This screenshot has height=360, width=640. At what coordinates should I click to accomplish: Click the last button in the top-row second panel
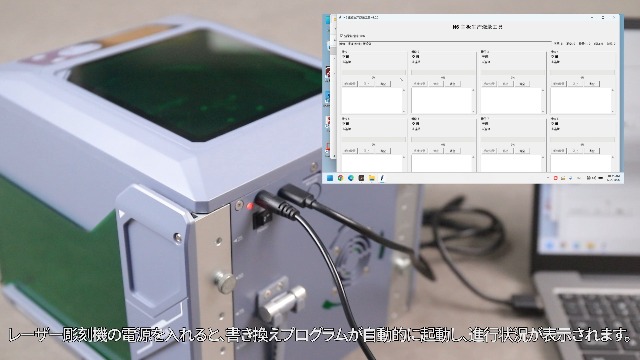[x=453, y=84]
